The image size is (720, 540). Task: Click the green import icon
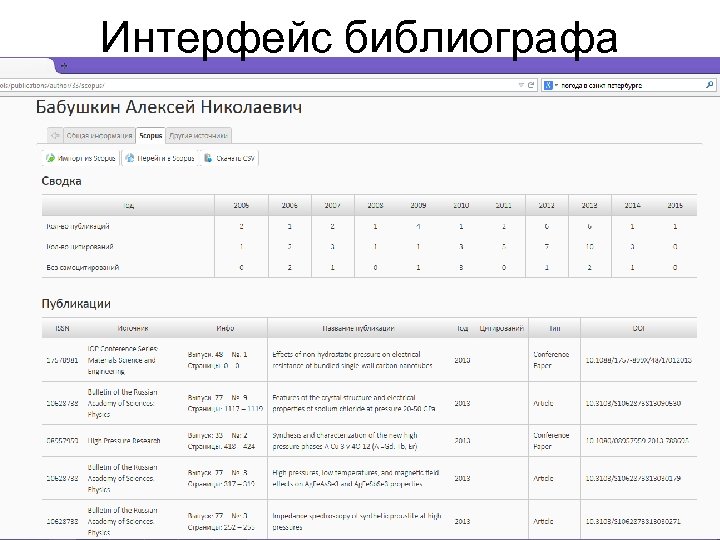[51, 158]
